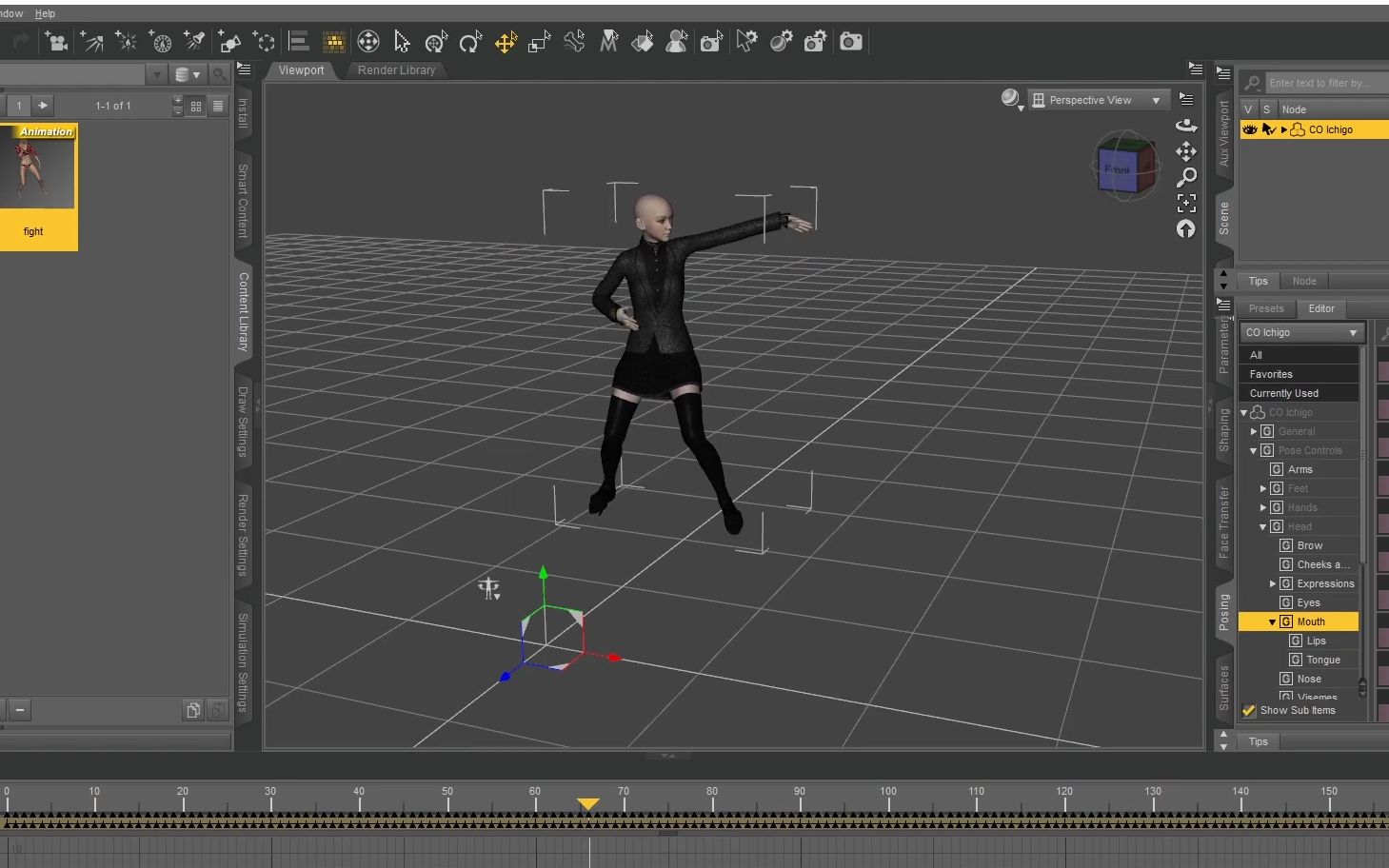
Task: Select the Node Selection arrow tool
Action: 402,41
